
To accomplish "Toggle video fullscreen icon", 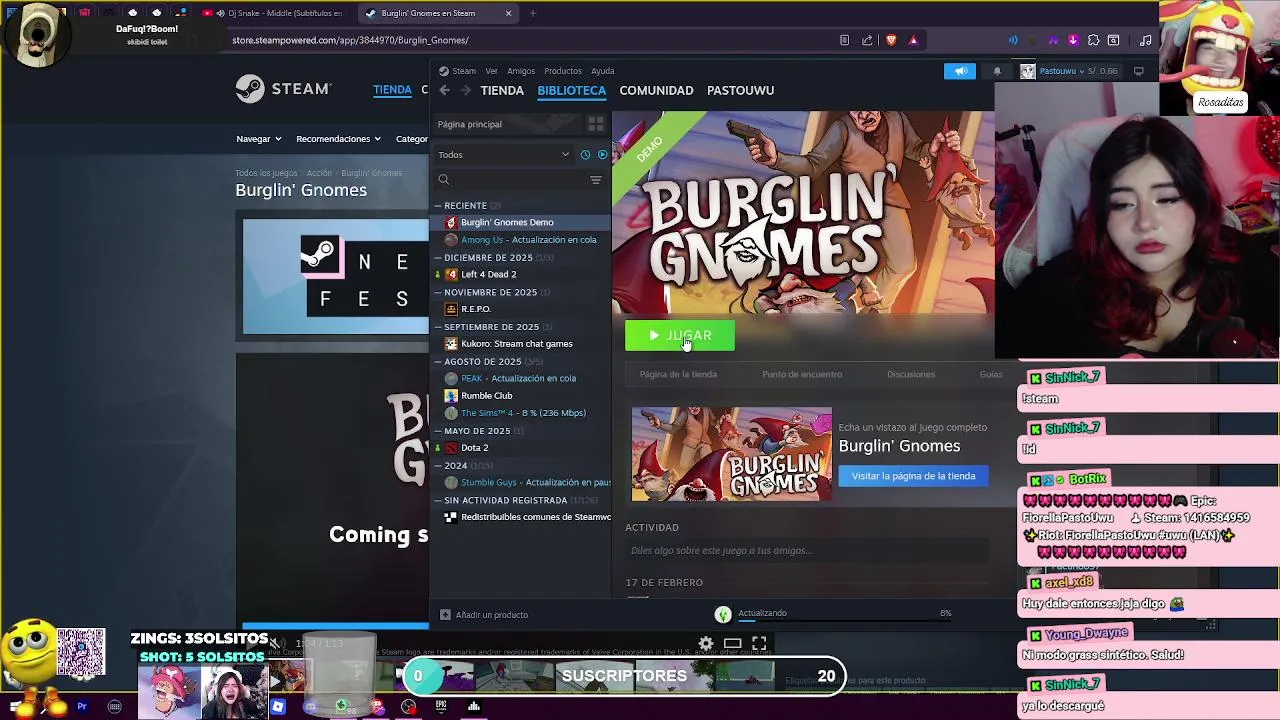I will click(759, 644).
